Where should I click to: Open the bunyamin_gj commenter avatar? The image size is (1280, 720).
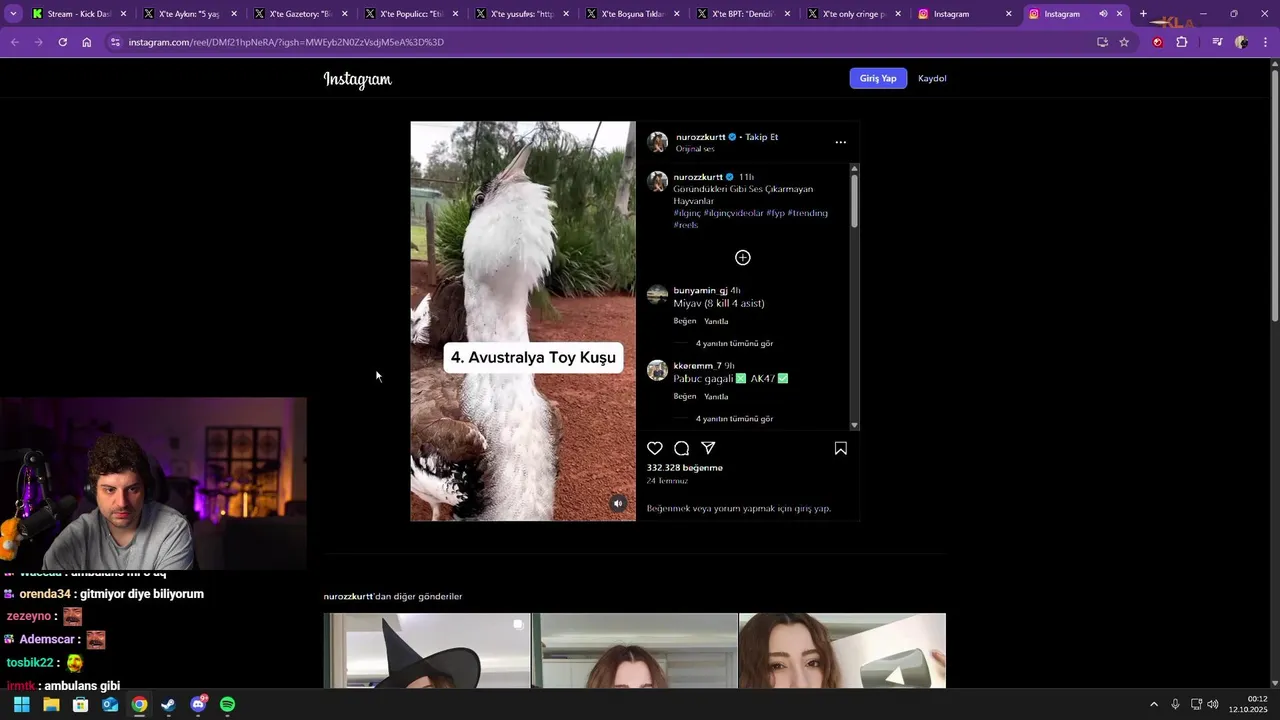(657, 294)
